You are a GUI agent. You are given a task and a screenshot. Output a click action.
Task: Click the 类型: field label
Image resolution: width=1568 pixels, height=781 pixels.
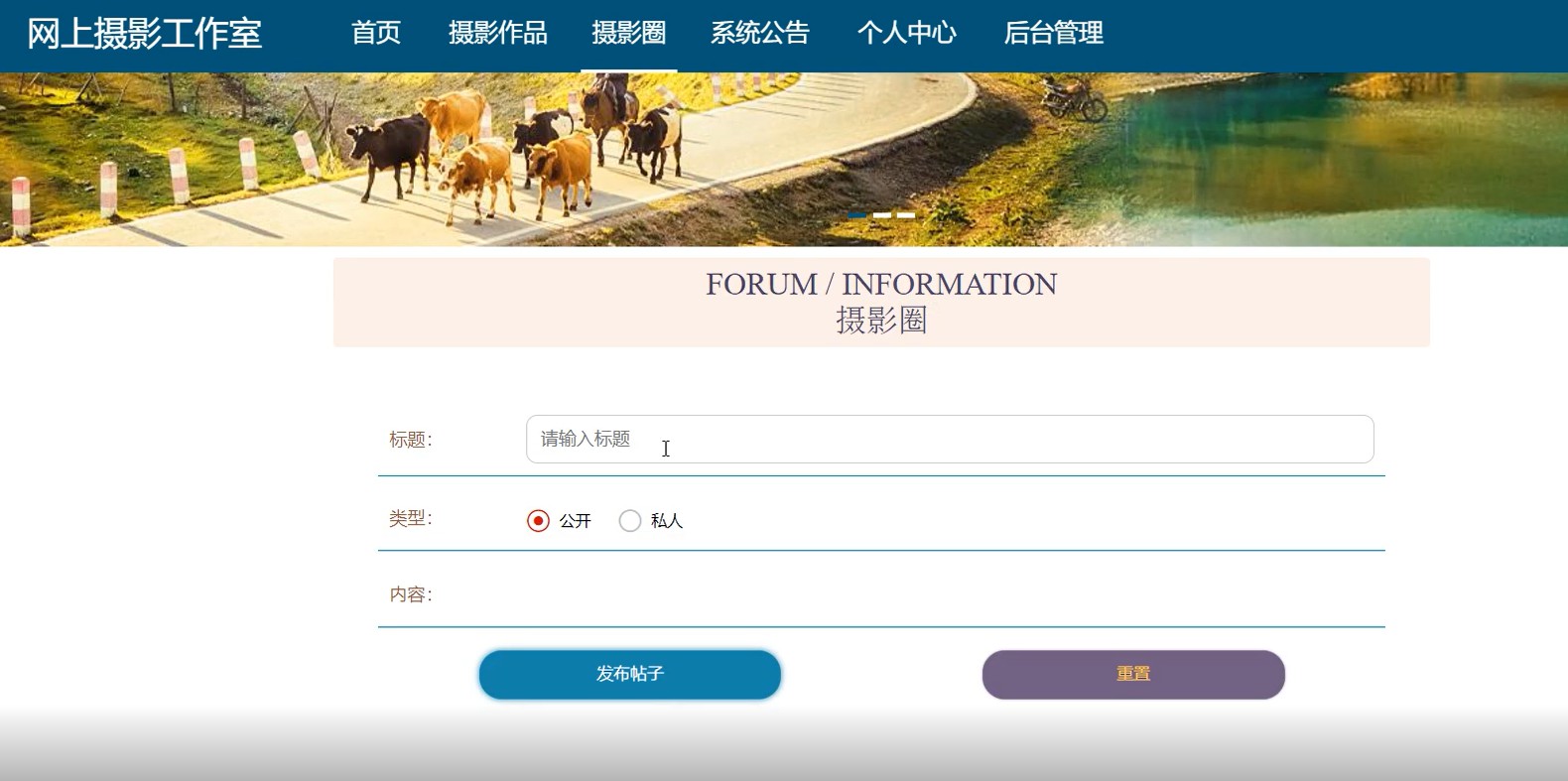411,518
